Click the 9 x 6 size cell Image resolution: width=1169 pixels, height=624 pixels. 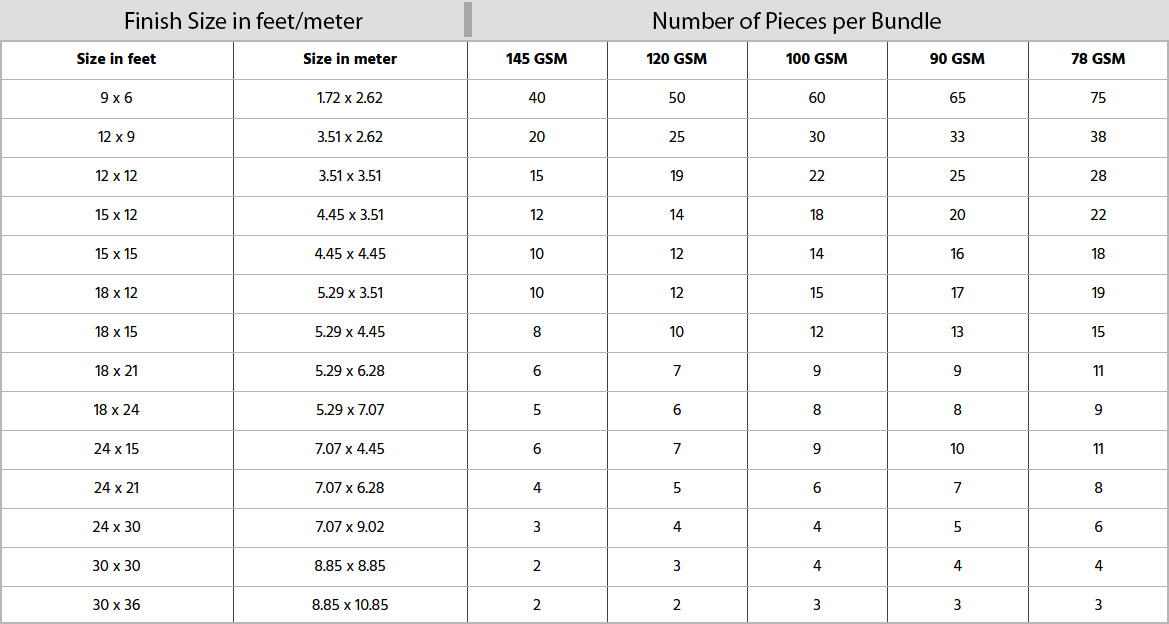click(116, 98)
